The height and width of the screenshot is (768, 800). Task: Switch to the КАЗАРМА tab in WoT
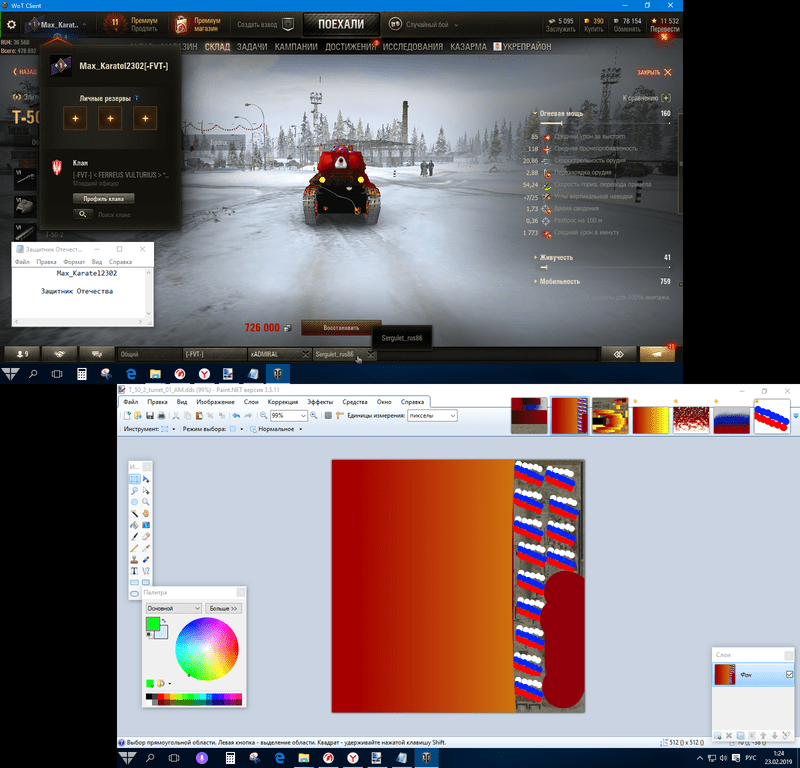(468, 47)
